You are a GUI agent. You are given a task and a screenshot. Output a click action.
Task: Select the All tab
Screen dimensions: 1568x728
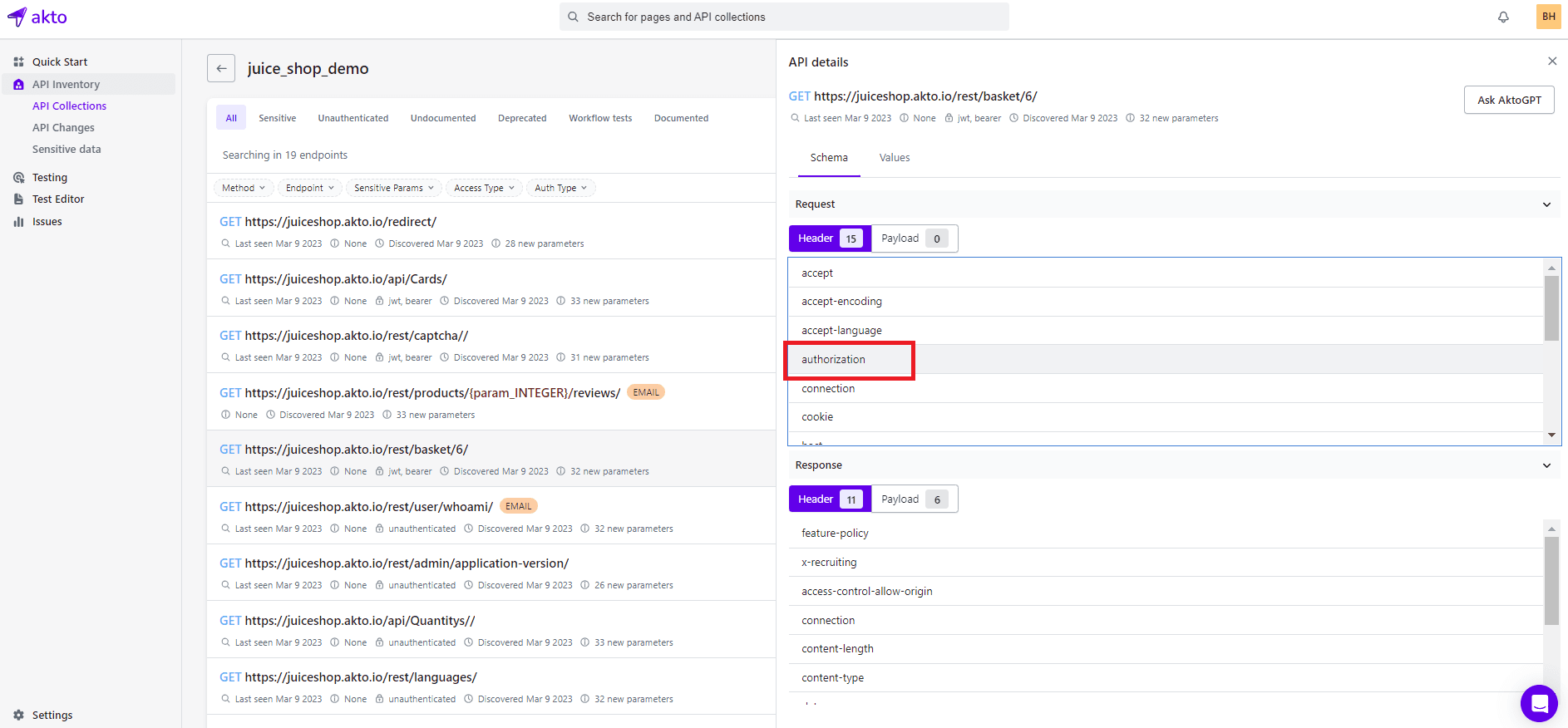(231, 118)
